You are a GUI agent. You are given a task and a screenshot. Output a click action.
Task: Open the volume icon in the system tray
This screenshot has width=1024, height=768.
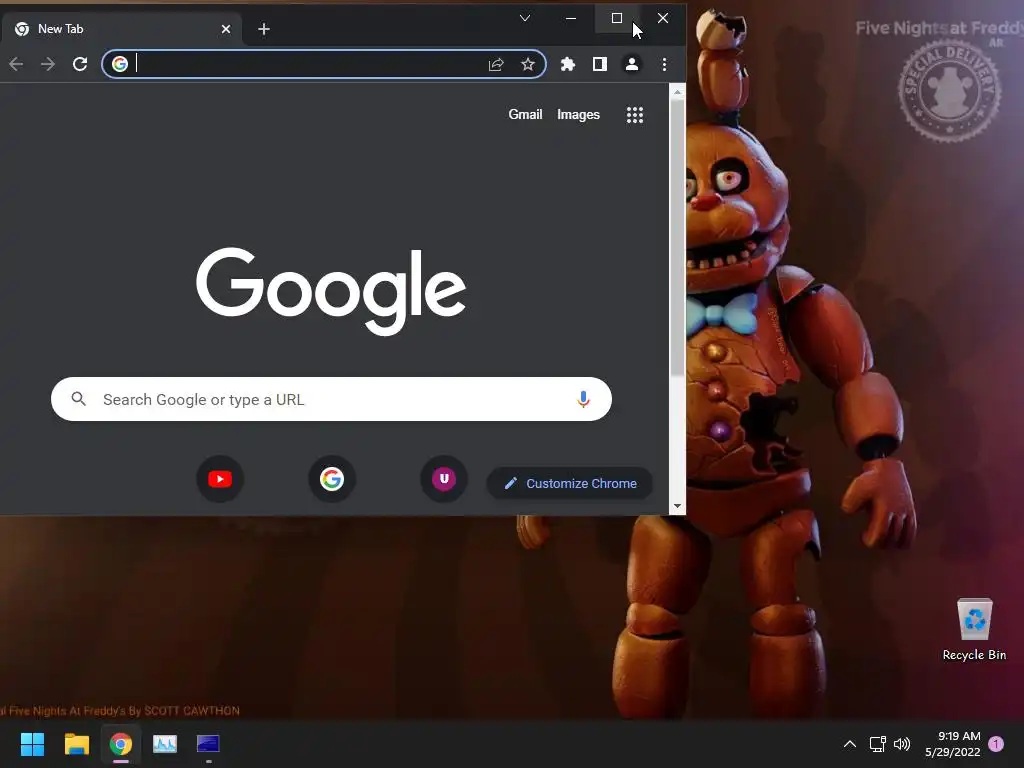coord(902,744)
